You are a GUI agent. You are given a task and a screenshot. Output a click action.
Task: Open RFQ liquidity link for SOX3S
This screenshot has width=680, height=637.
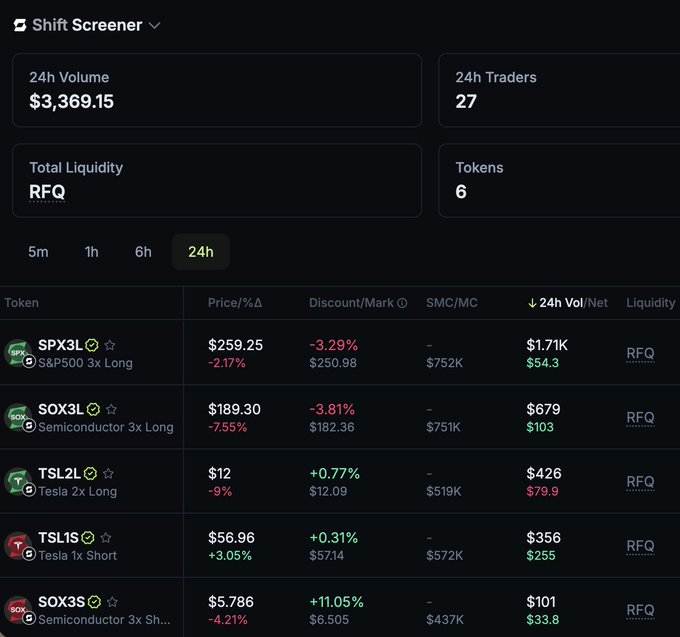[640, 610]
